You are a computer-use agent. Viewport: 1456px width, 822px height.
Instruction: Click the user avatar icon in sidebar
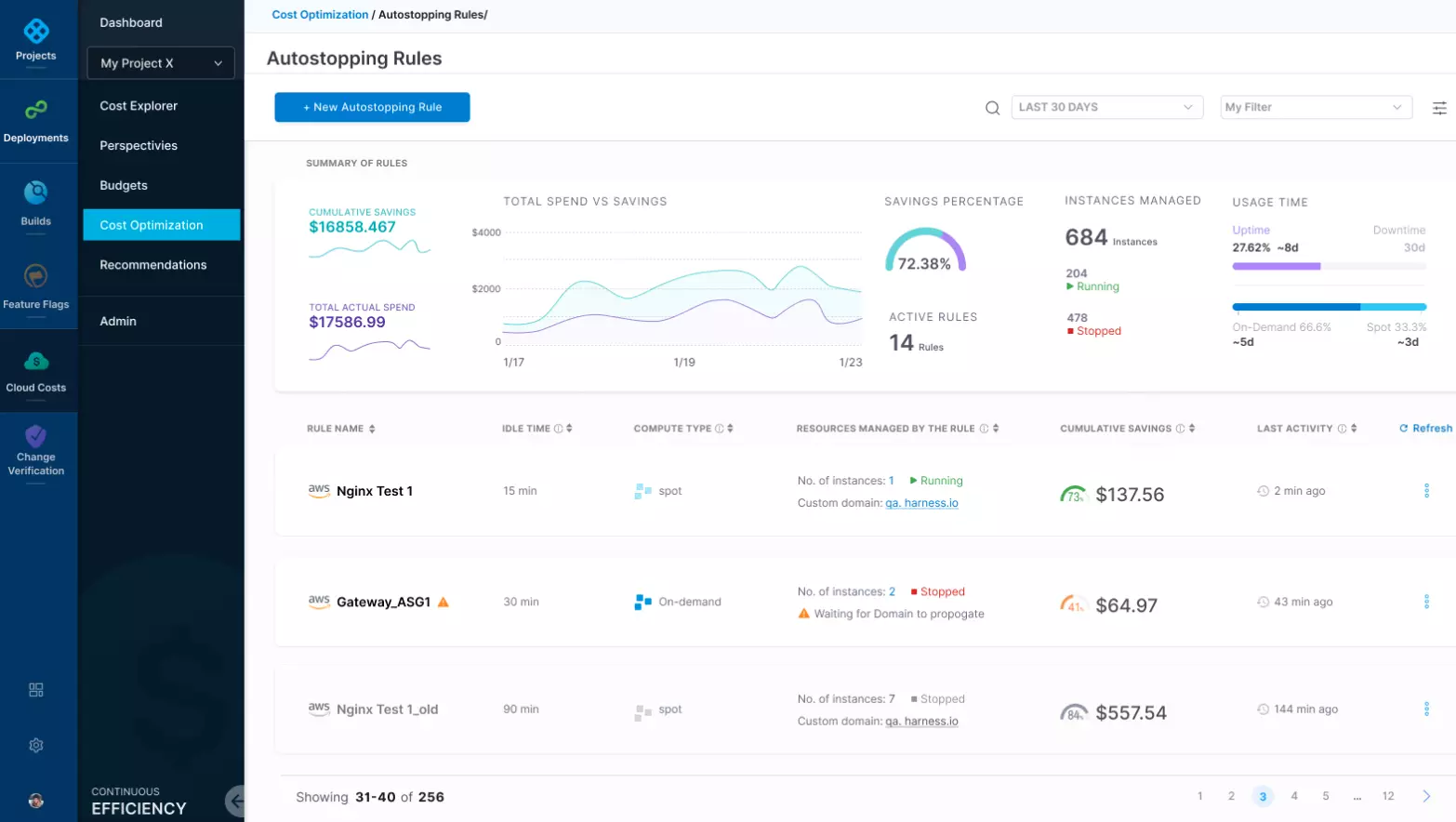point(36,801)
